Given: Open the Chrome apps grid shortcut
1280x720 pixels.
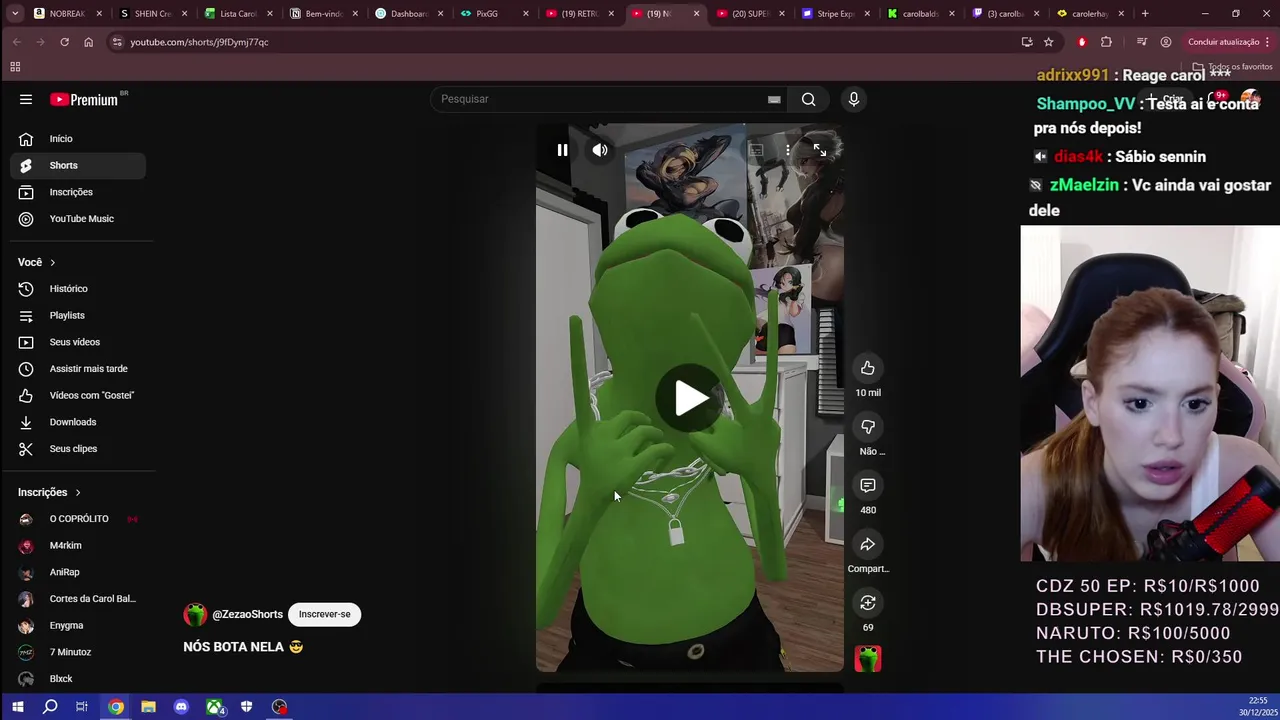Looking at the screenshot, I should coord(15,67).
